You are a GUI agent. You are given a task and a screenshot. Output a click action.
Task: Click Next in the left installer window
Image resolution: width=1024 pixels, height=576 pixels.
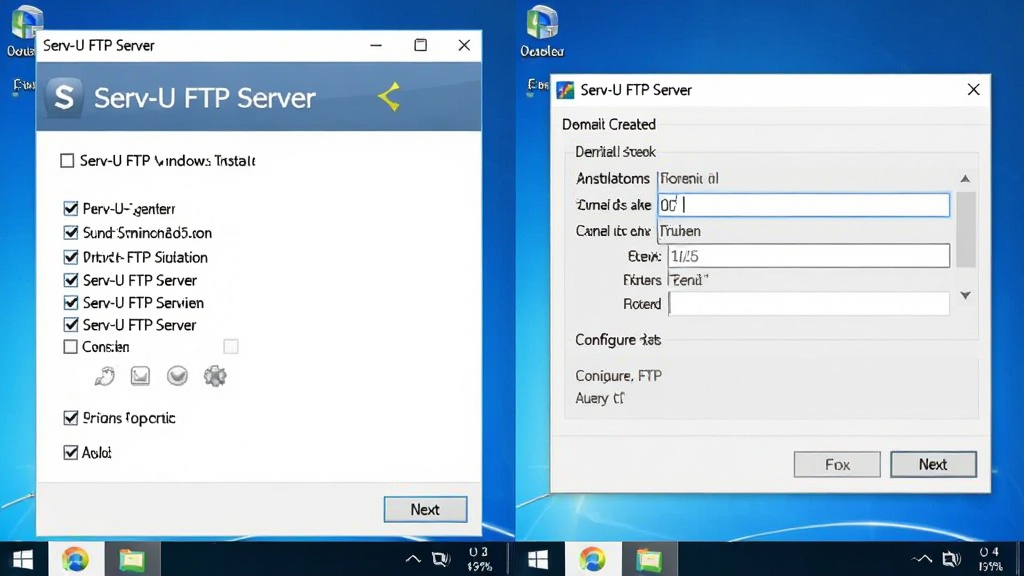tap(425, 509)
